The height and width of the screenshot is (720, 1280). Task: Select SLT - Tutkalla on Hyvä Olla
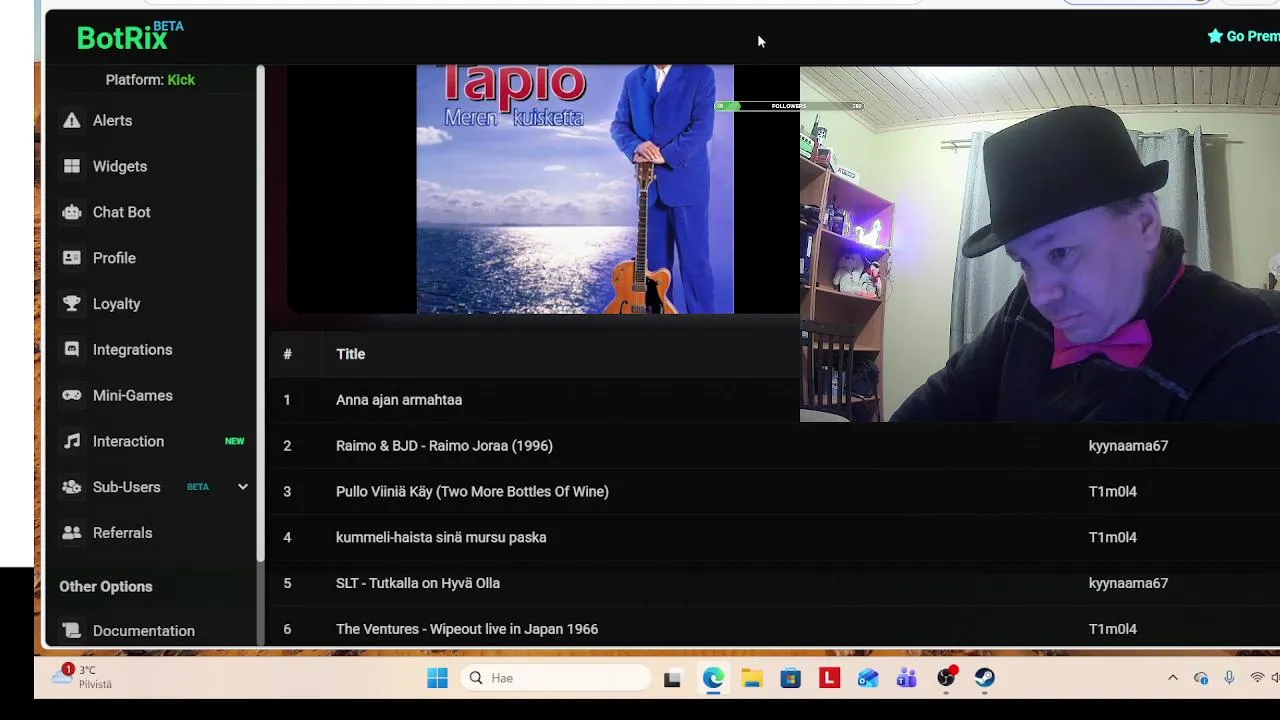point(774,583)
